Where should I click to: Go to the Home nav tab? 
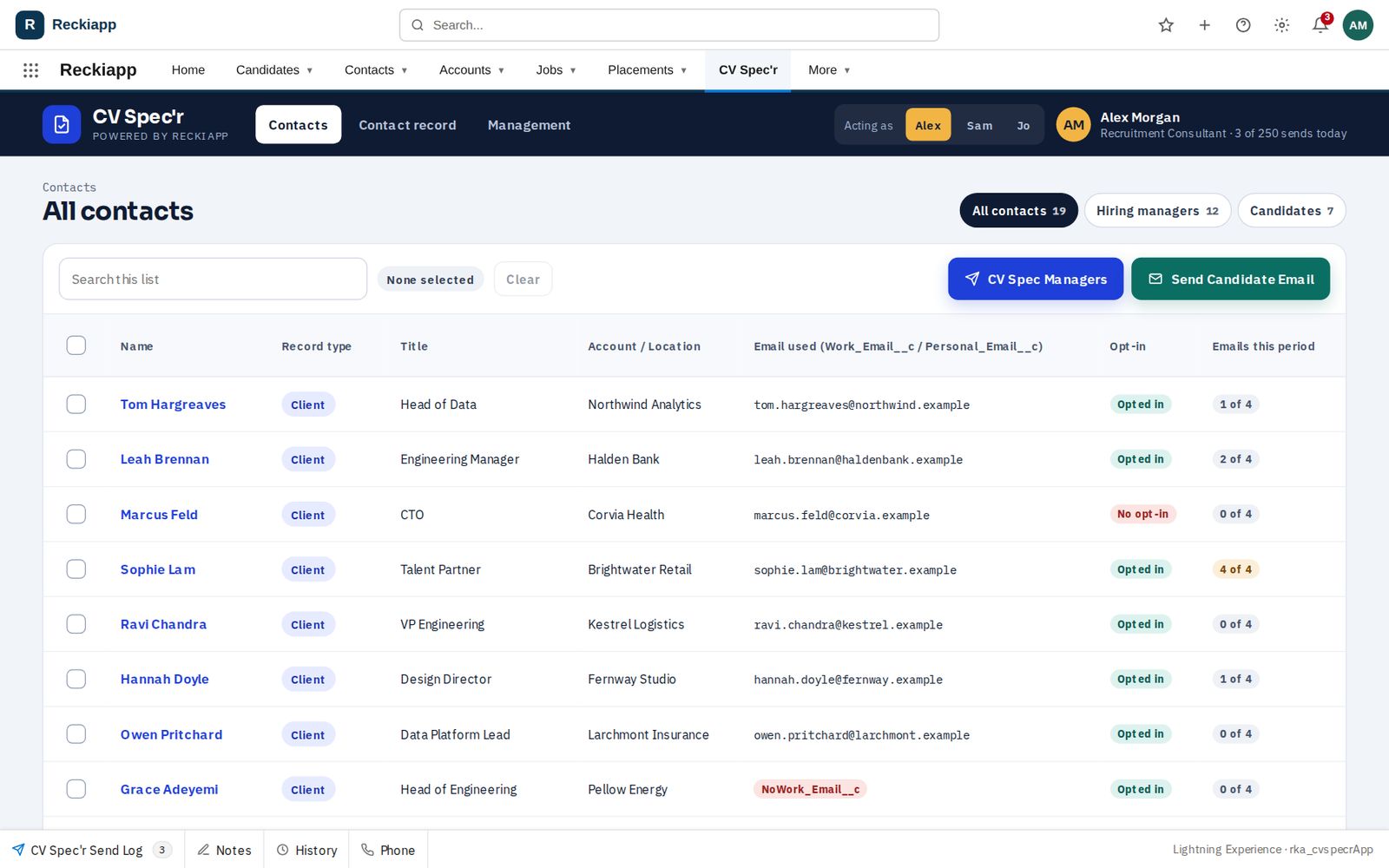pyautogui.click(x=188, y=70)
